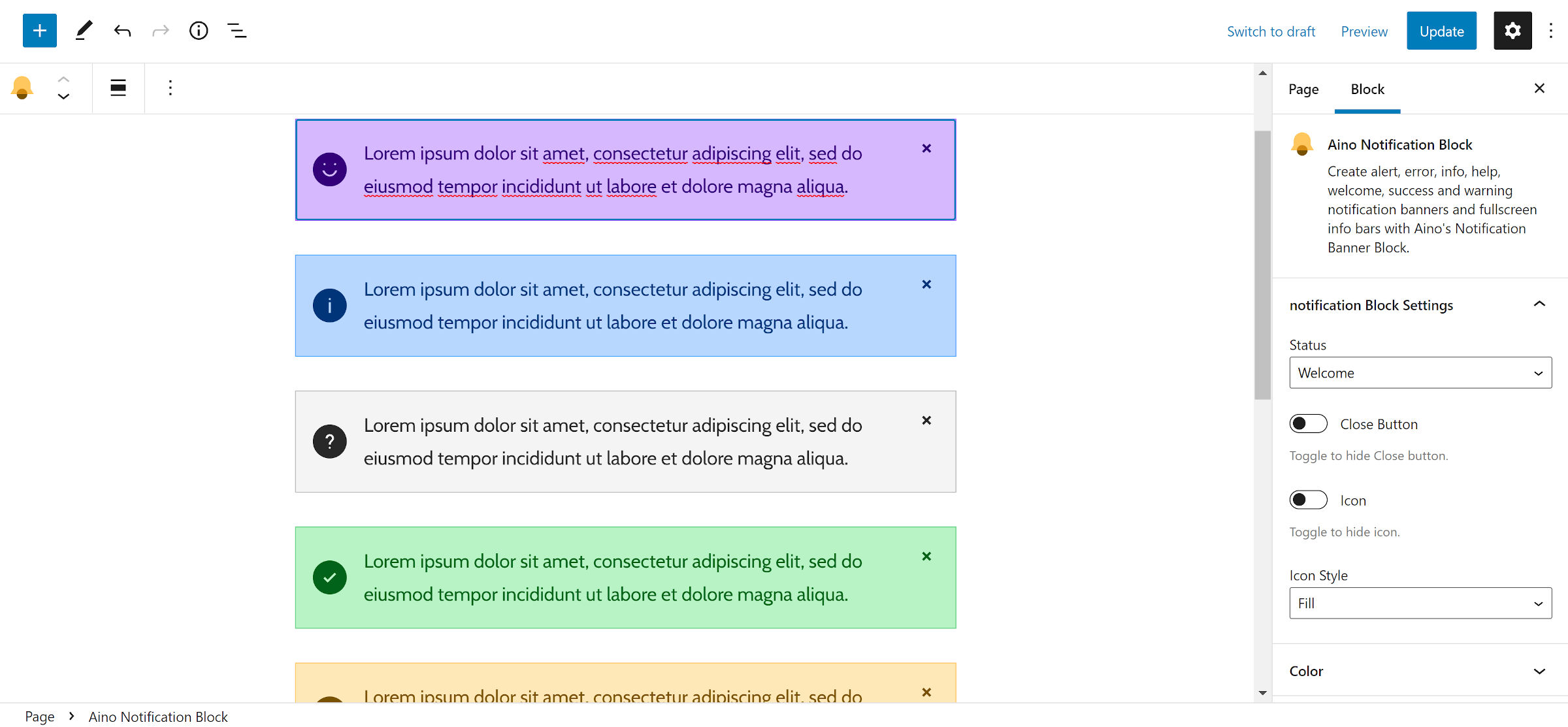
Task: Open the Status dropdown showing Welcome
Action: [1420, 372]
